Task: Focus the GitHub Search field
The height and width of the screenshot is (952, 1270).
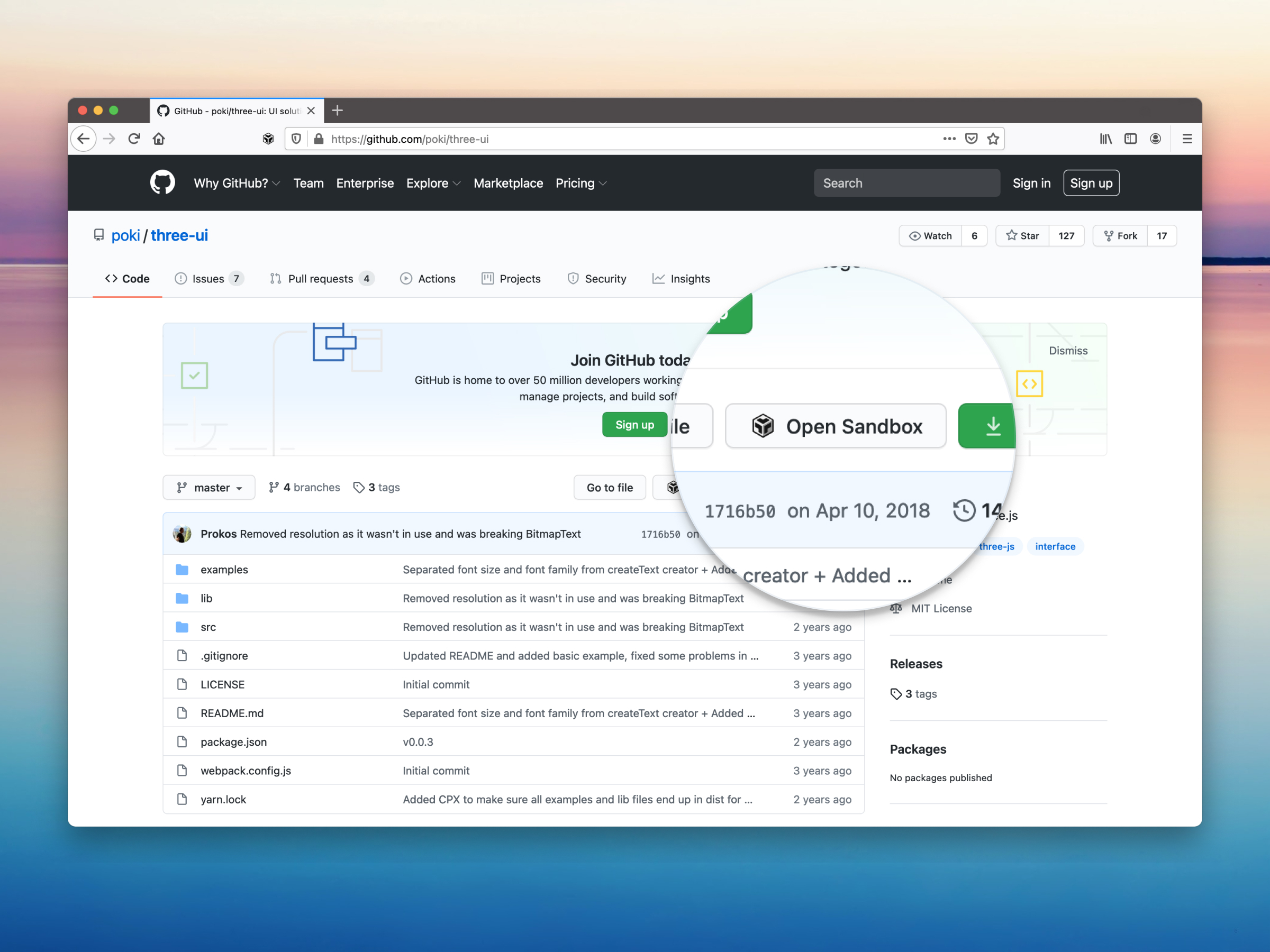Action: (906, 183)
